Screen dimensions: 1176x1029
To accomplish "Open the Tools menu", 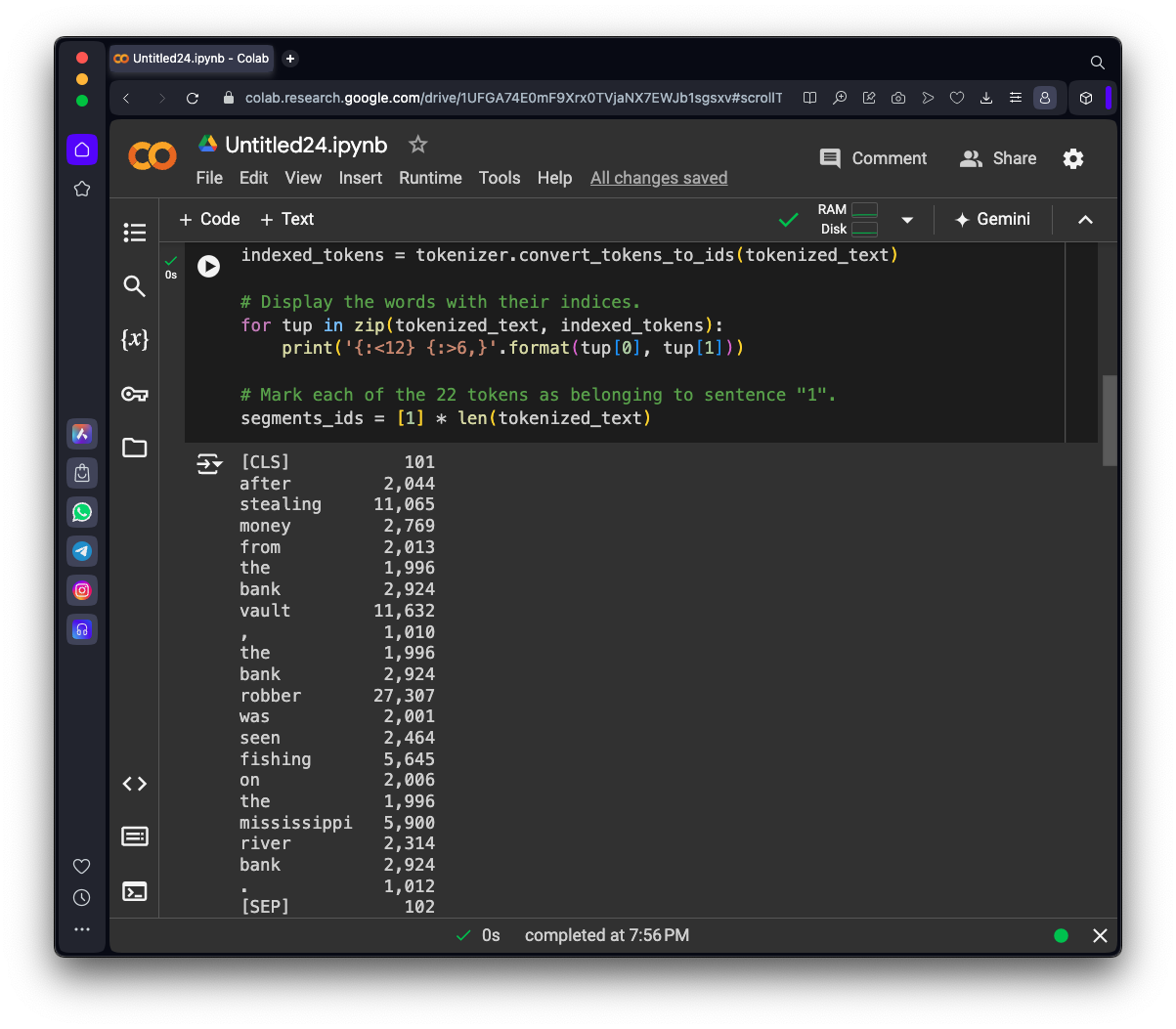I will [499, 178].
